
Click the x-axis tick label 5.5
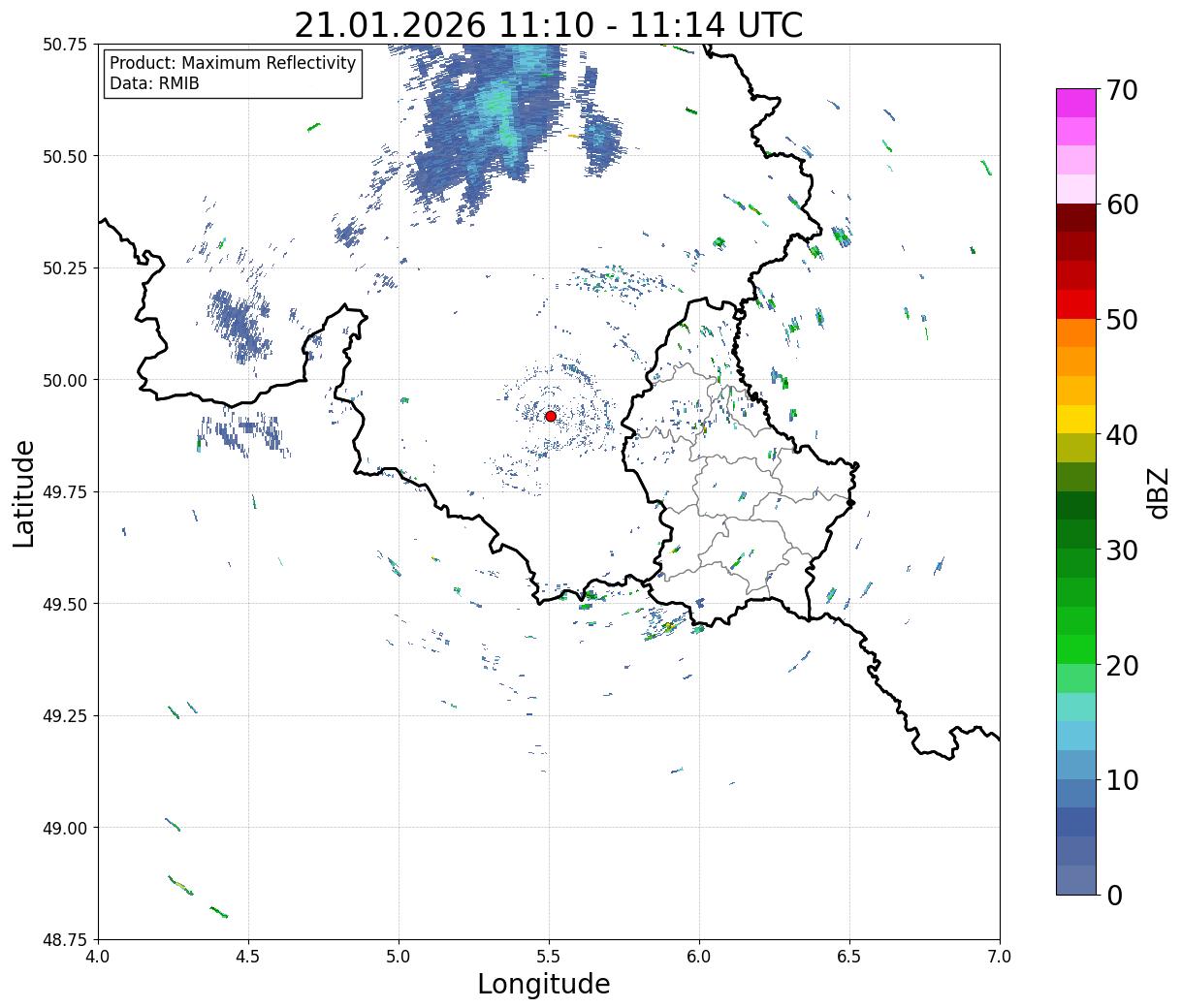point(549,957)
